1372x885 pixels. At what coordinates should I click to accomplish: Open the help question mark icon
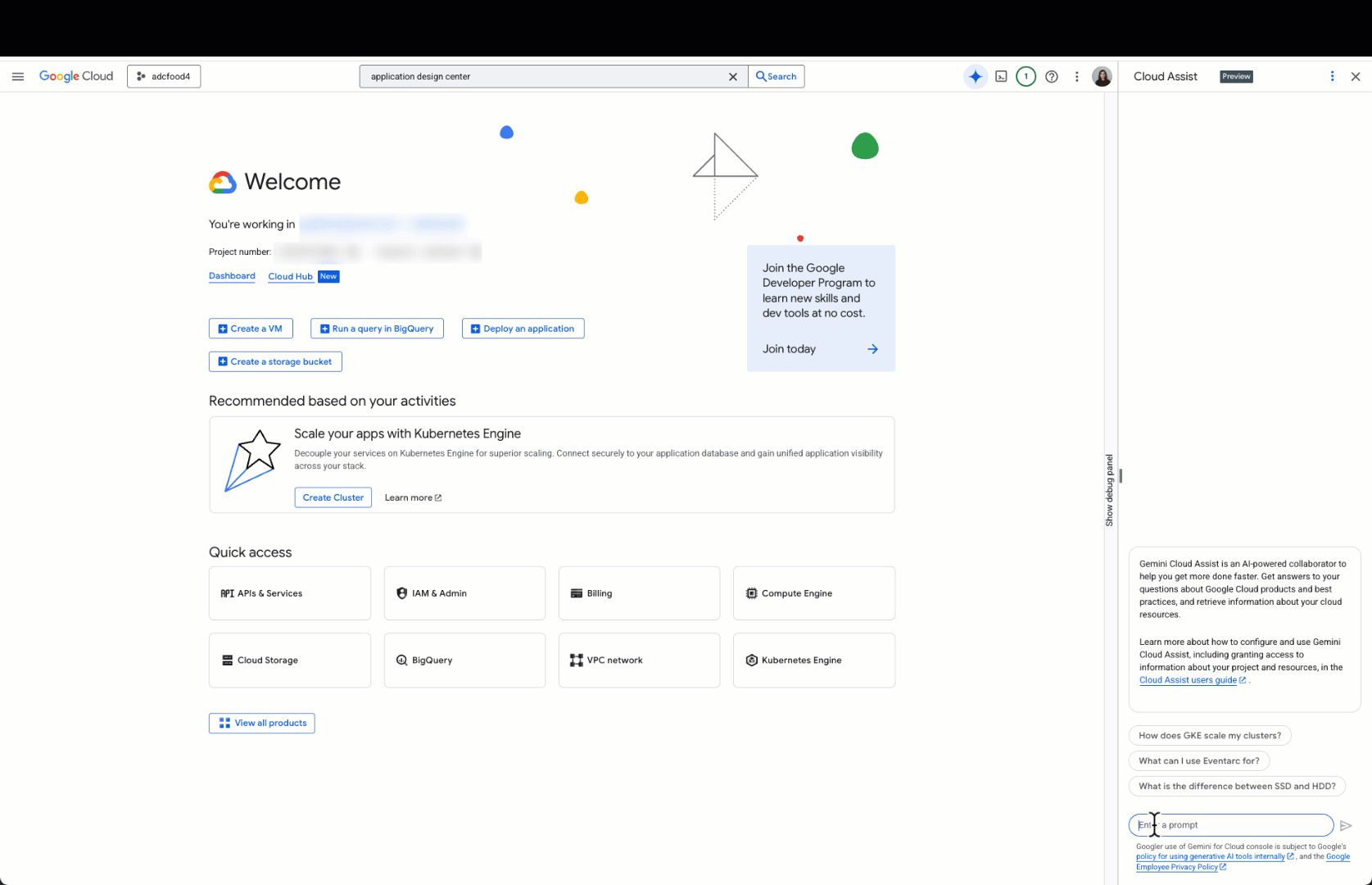click(x=1052, y=76)
